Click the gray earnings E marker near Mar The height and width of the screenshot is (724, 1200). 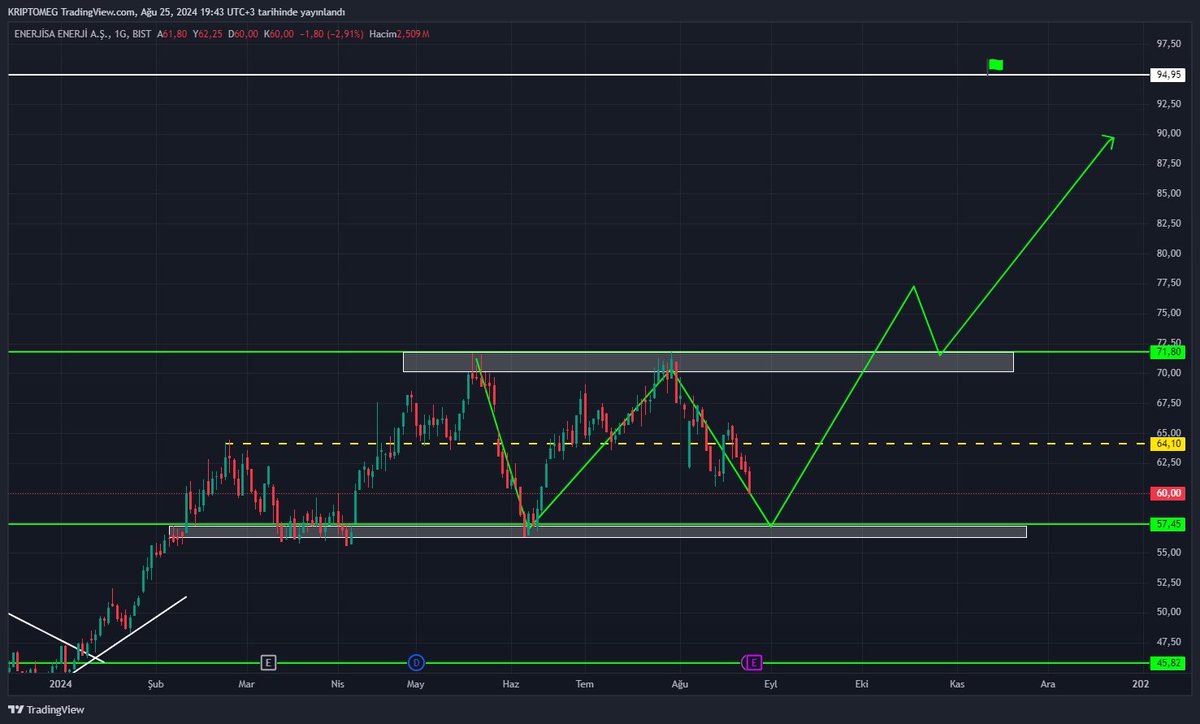point(267,662)
